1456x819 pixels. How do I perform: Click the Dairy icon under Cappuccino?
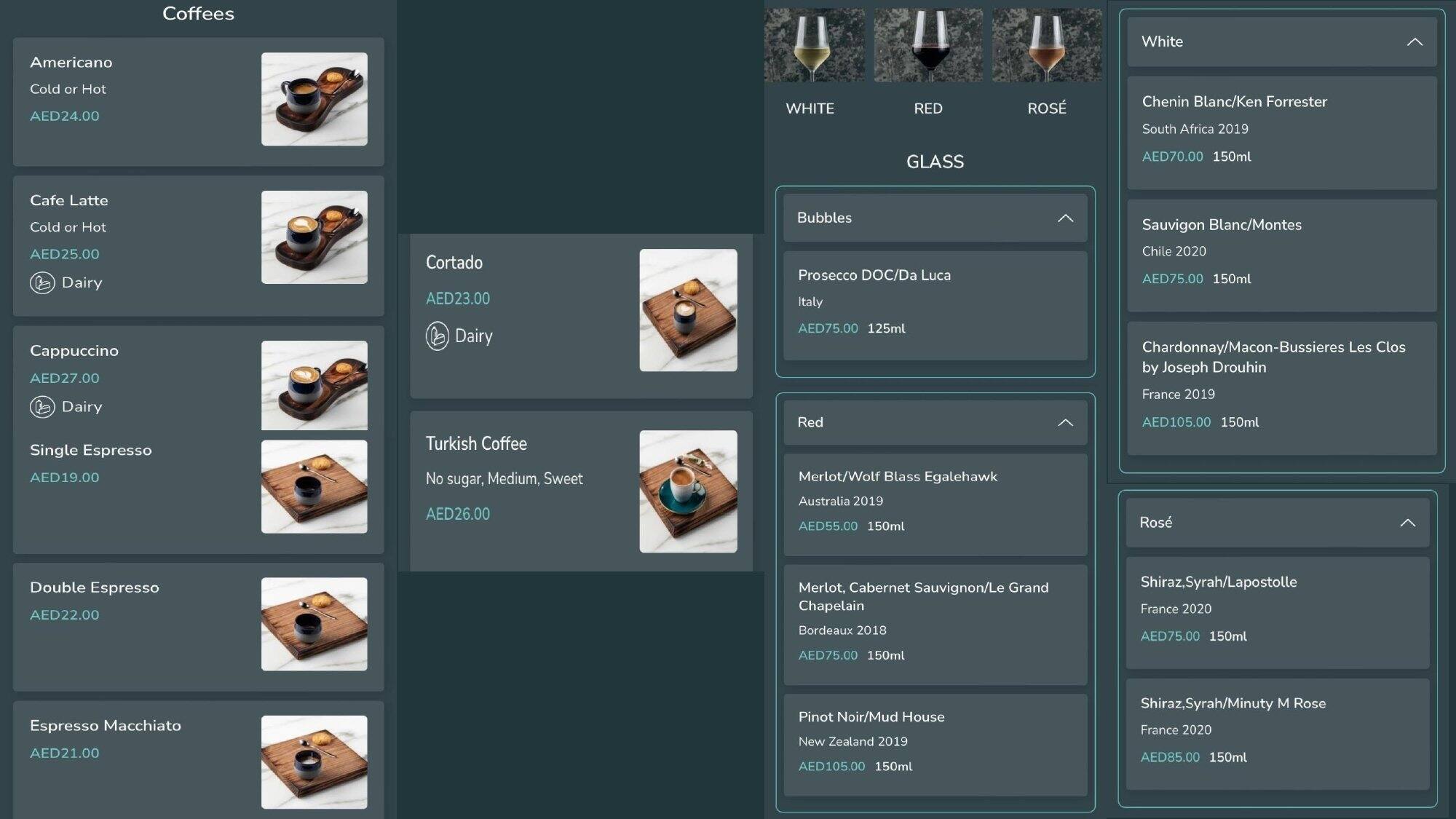(x=42, y=407)
